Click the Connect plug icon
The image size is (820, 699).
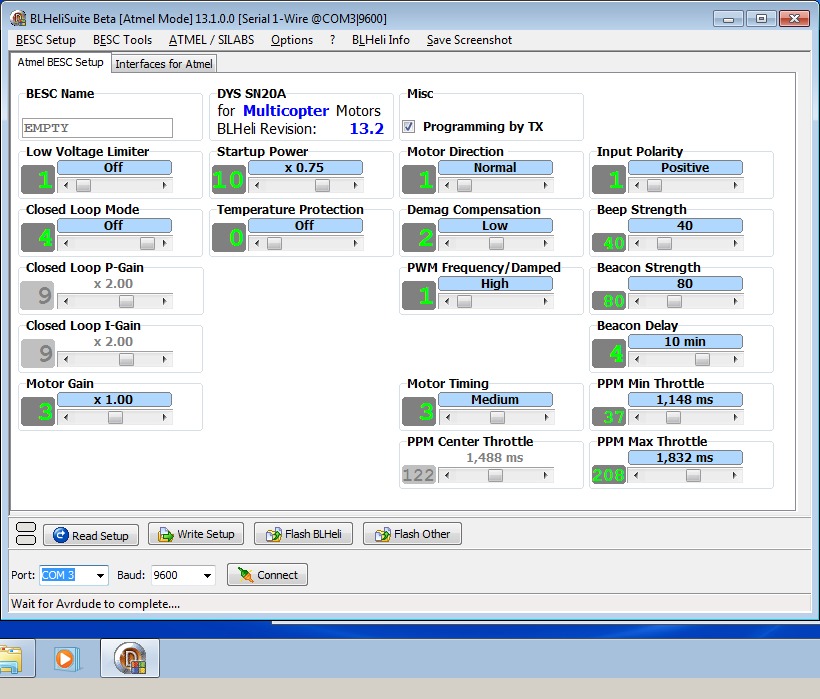[245, 575]
